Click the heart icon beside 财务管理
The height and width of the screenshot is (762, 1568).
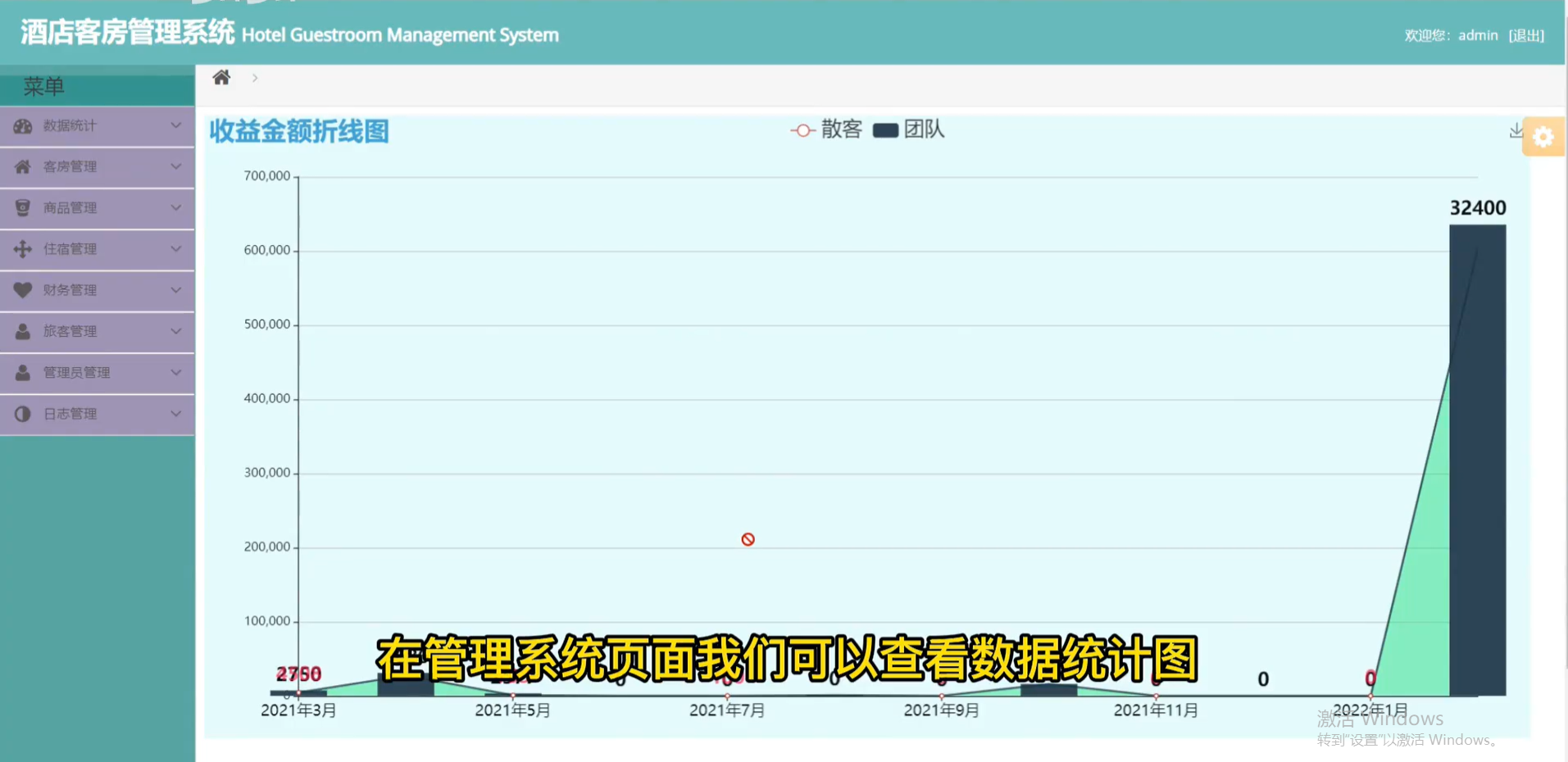pyautogui.click(x=23, y=290)
